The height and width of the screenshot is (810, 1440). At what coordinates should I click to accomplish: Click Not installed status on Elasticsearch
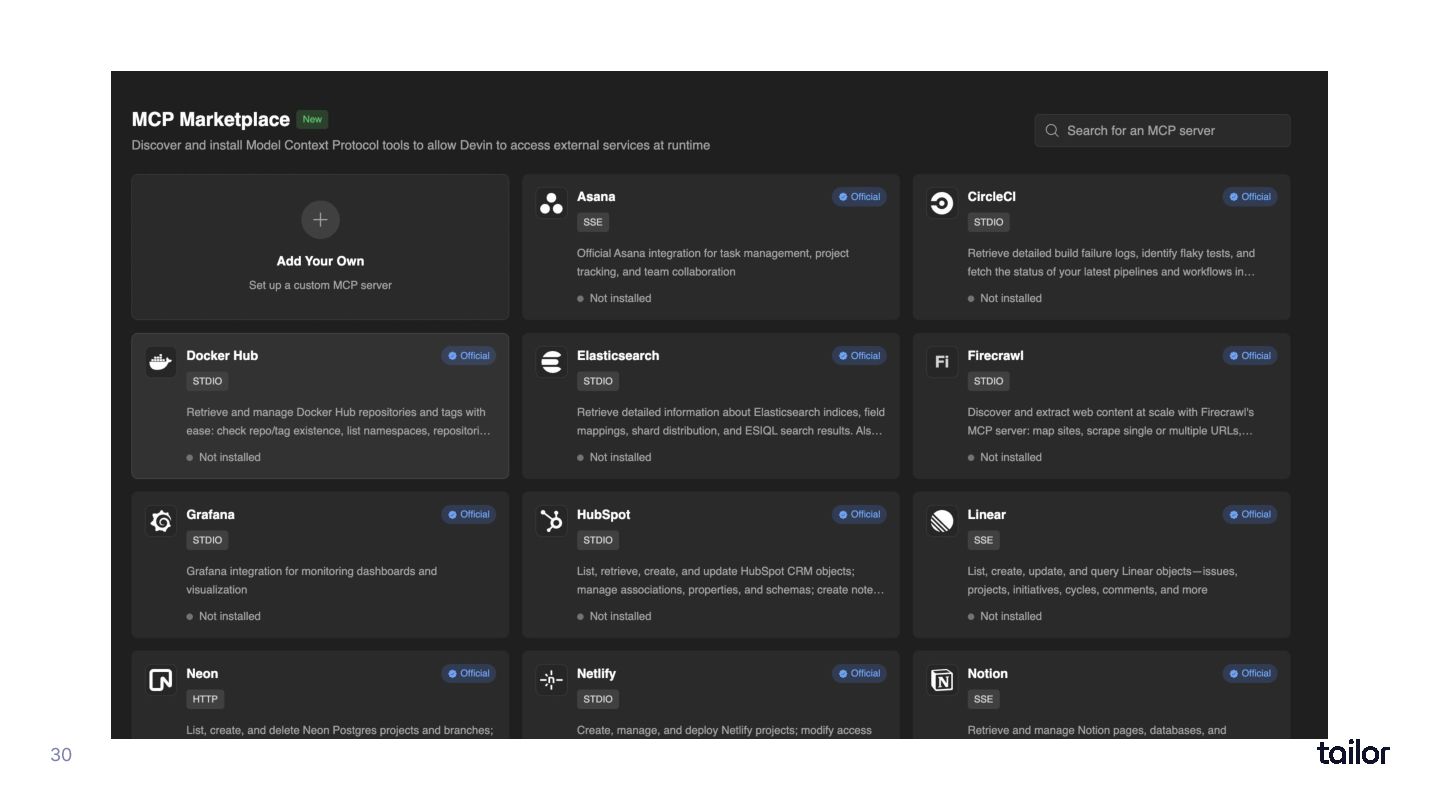(x=614, y=457)
